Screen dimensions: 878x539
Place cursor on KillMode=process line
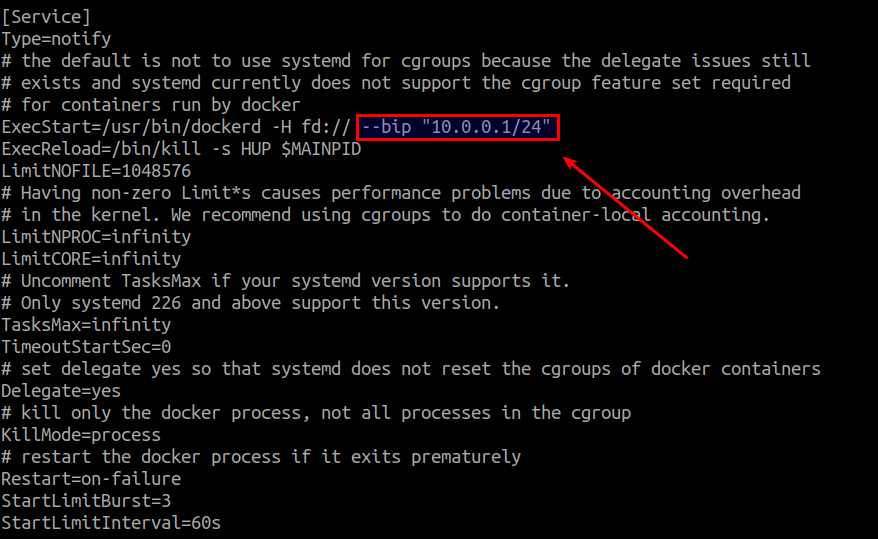(x=81, y=435)
